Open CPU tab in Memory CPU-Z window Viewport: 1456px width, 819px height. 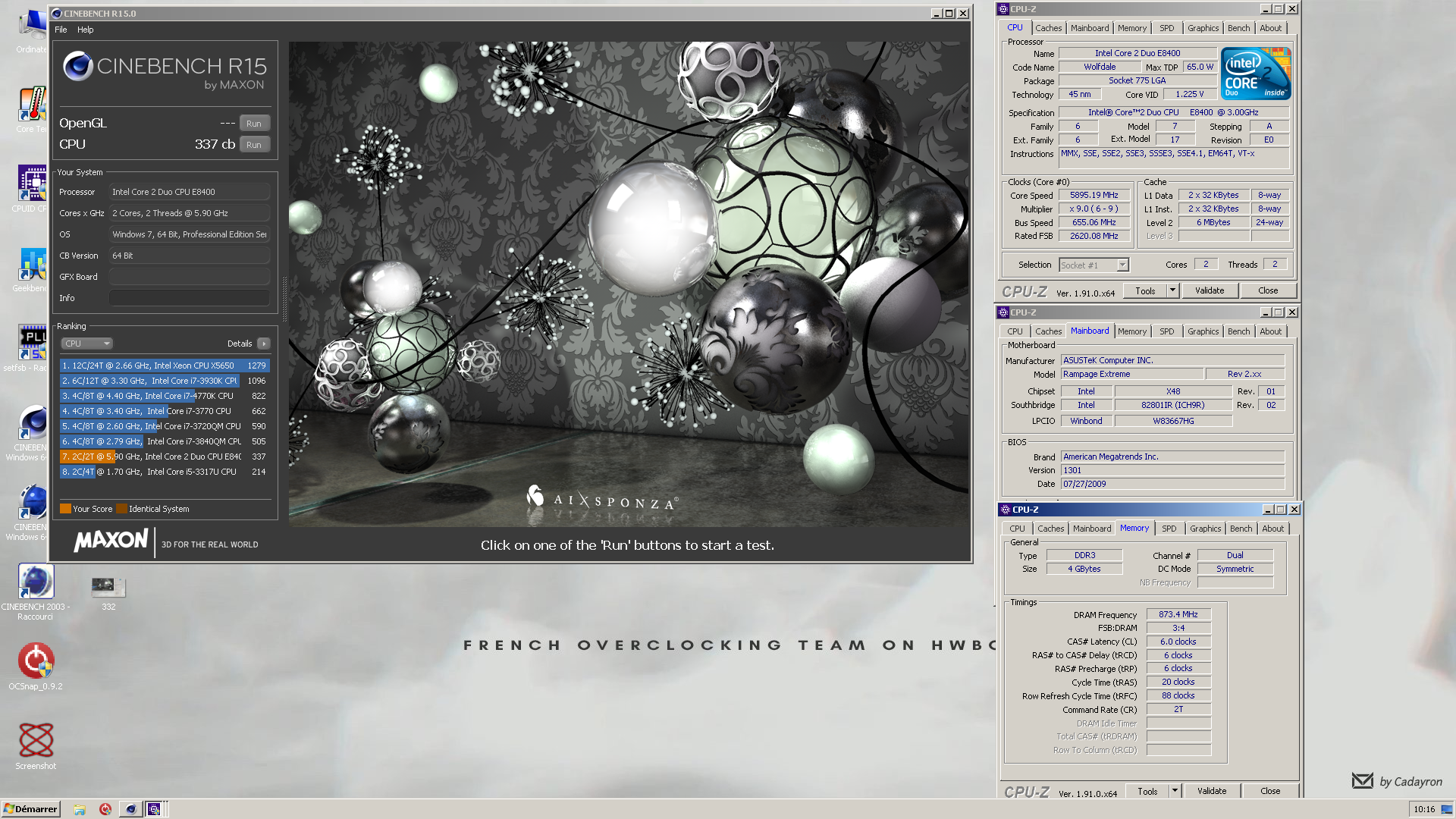click(1018, 529)
